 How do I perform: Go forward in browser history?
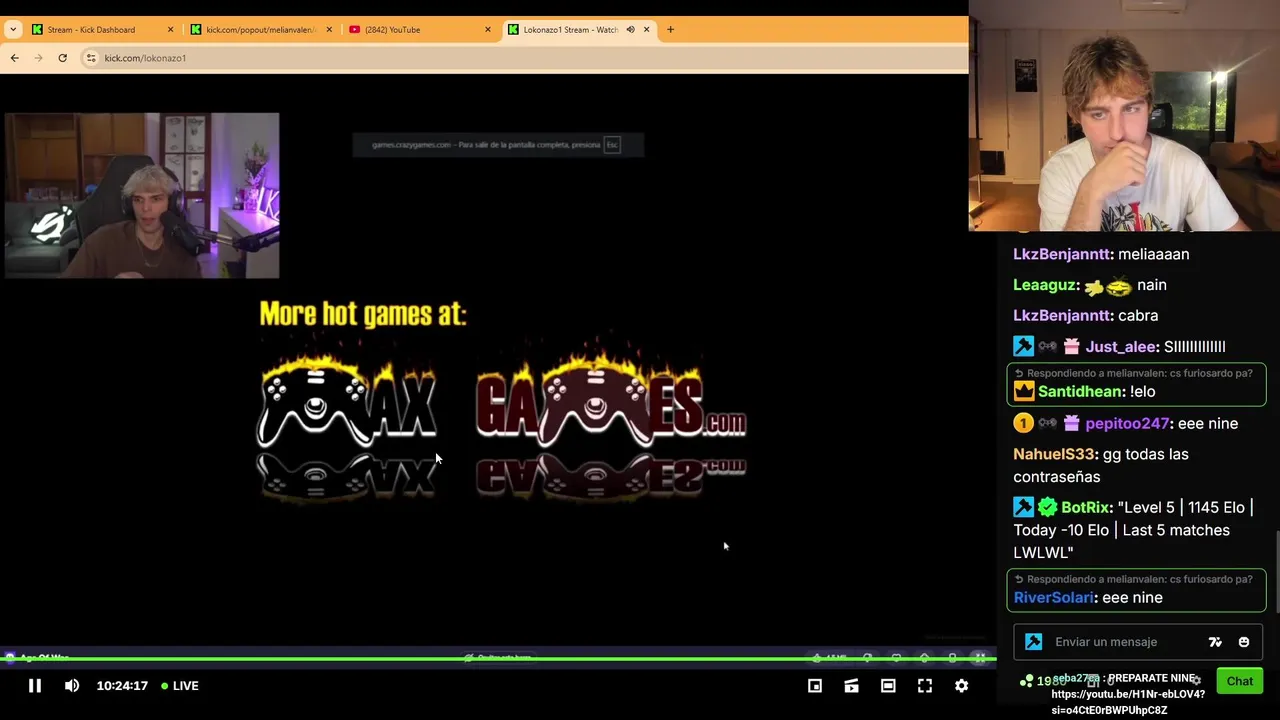(x=38, y=58)
